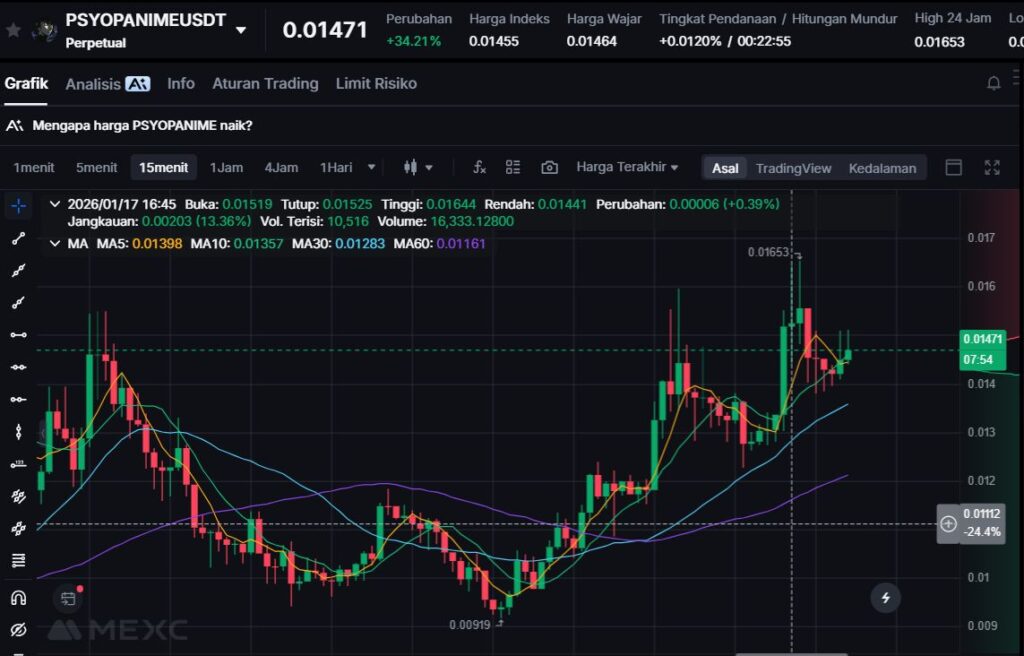Add PSYOPANIMEUSDT to favorites with star
Screen dimensions: 1024x656
(x=13, y=29)
